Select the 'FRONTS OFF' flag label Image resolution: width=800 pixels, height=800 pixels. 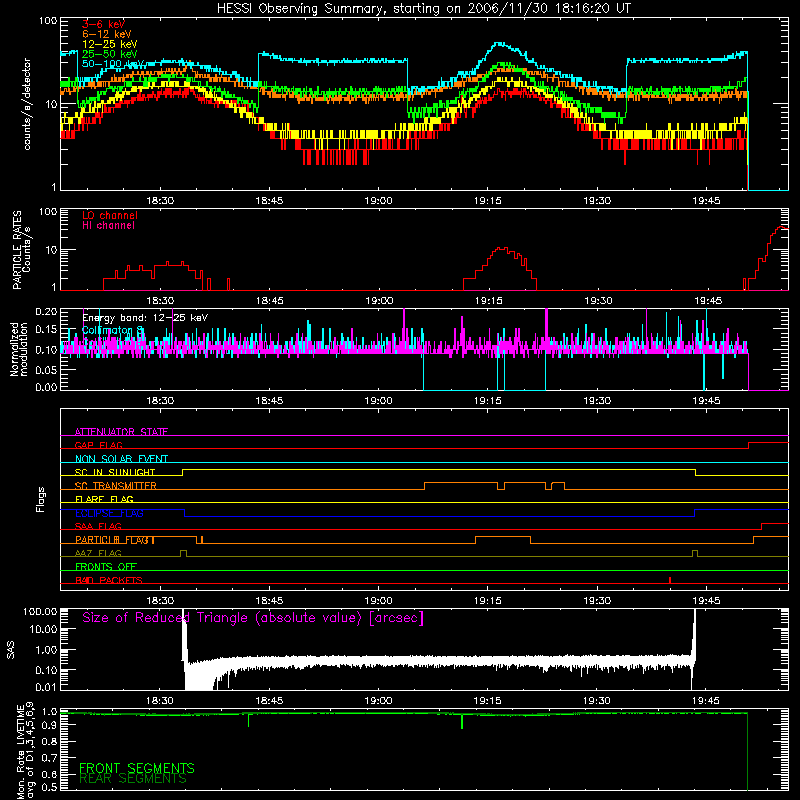click(106, 567)
